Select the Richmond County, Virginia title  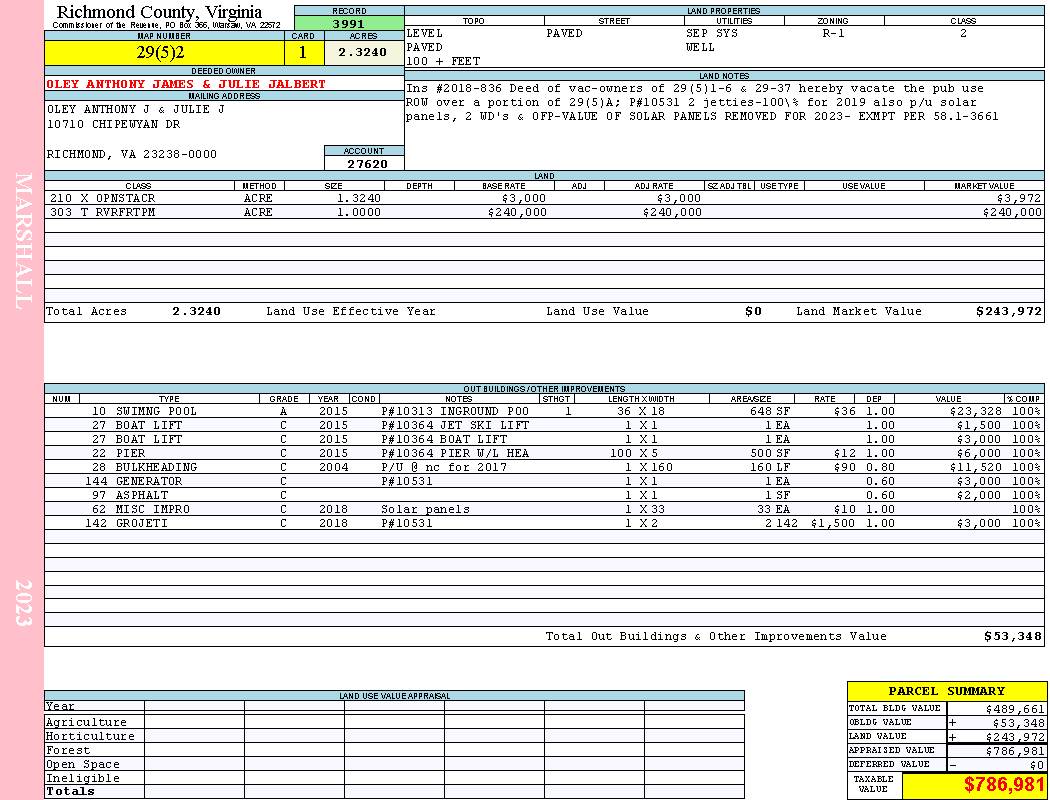(x=159, y=12)
